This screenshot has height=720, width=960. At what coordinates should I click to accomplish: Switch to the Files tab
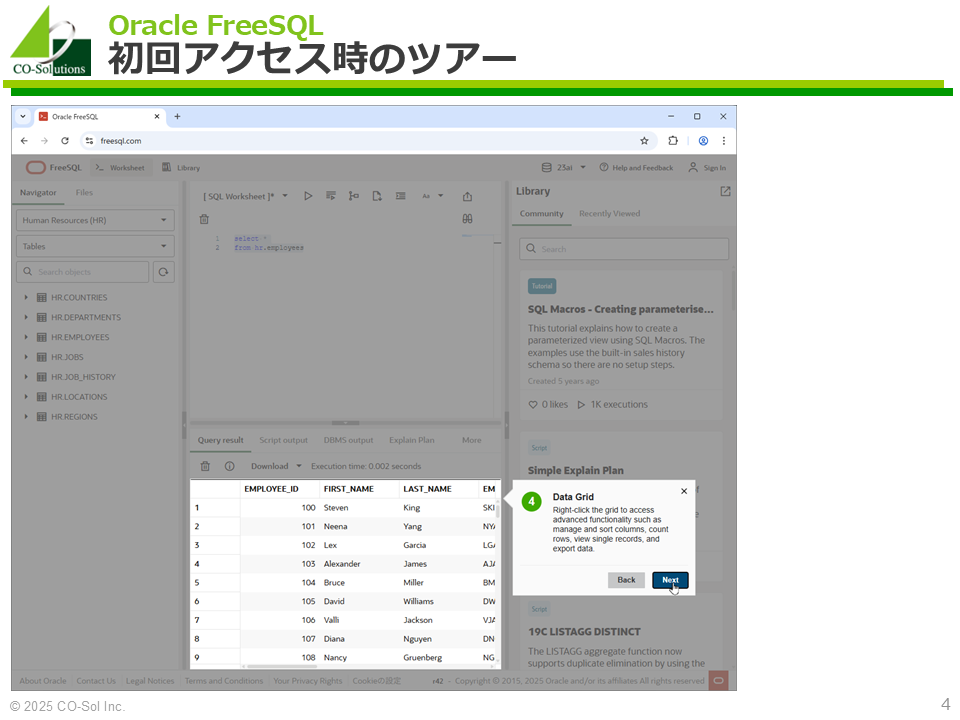pos(84,193)
